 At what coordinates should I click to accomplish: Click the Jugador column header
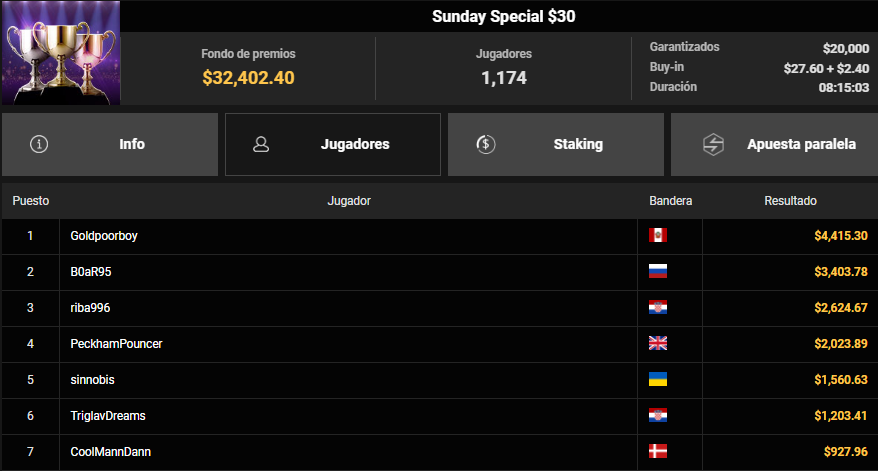[349, 200]
